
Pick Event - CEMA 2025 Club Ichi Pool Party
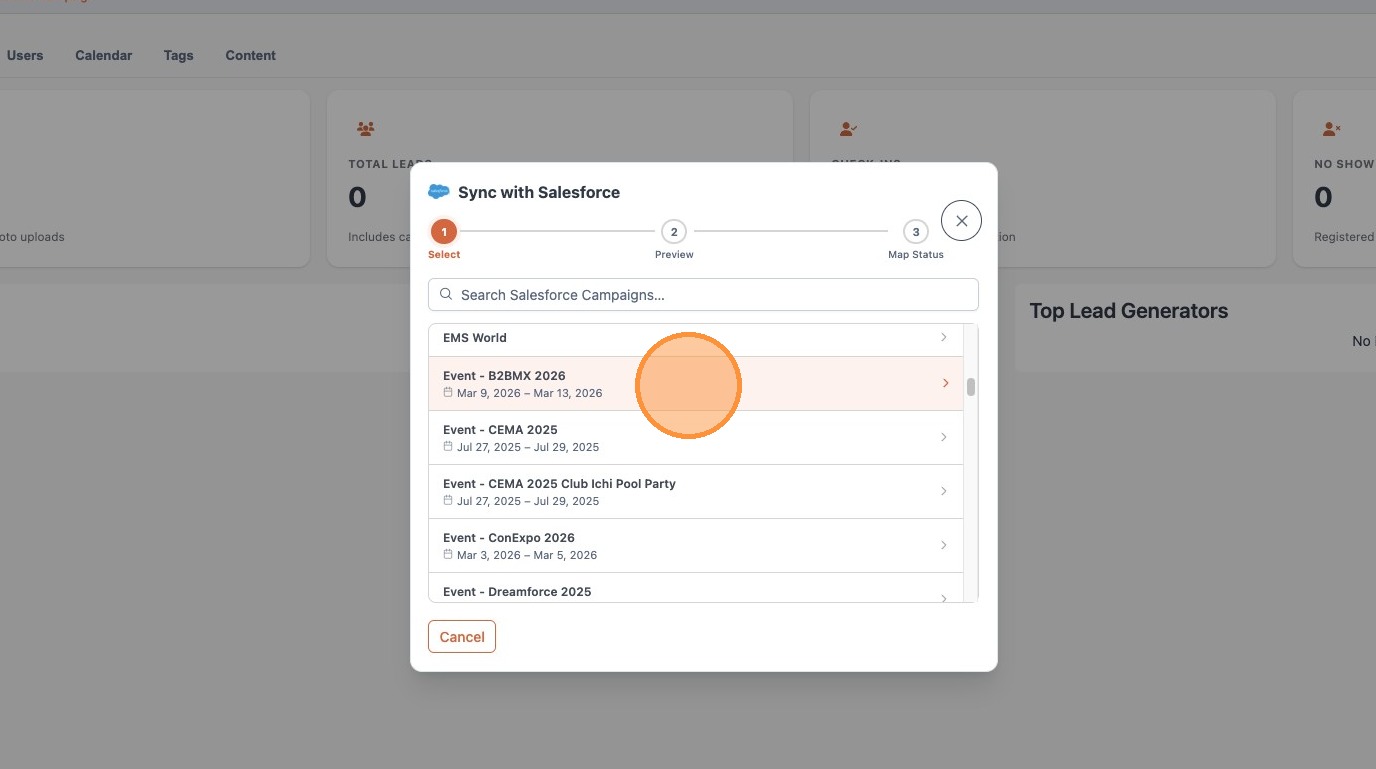pos(559,484)
